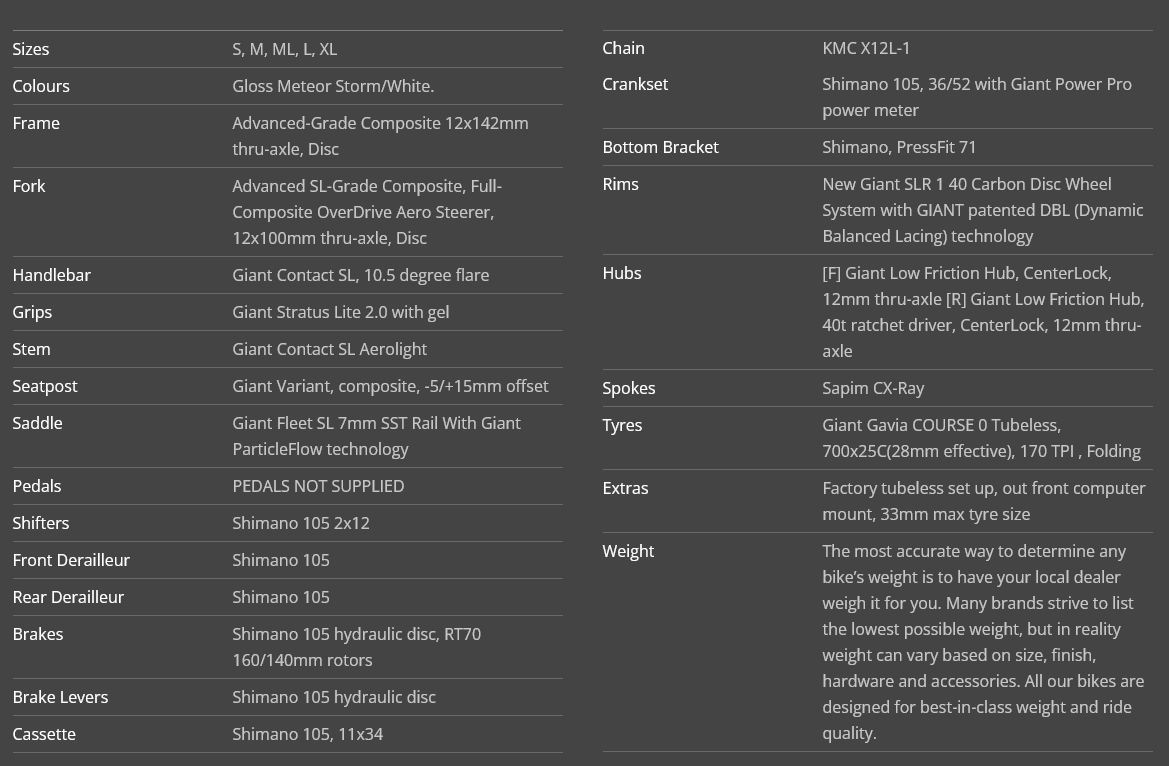Click the 'Chain' label
The width and height of the screenshot is (1169, 766).
tap(623, 48)
